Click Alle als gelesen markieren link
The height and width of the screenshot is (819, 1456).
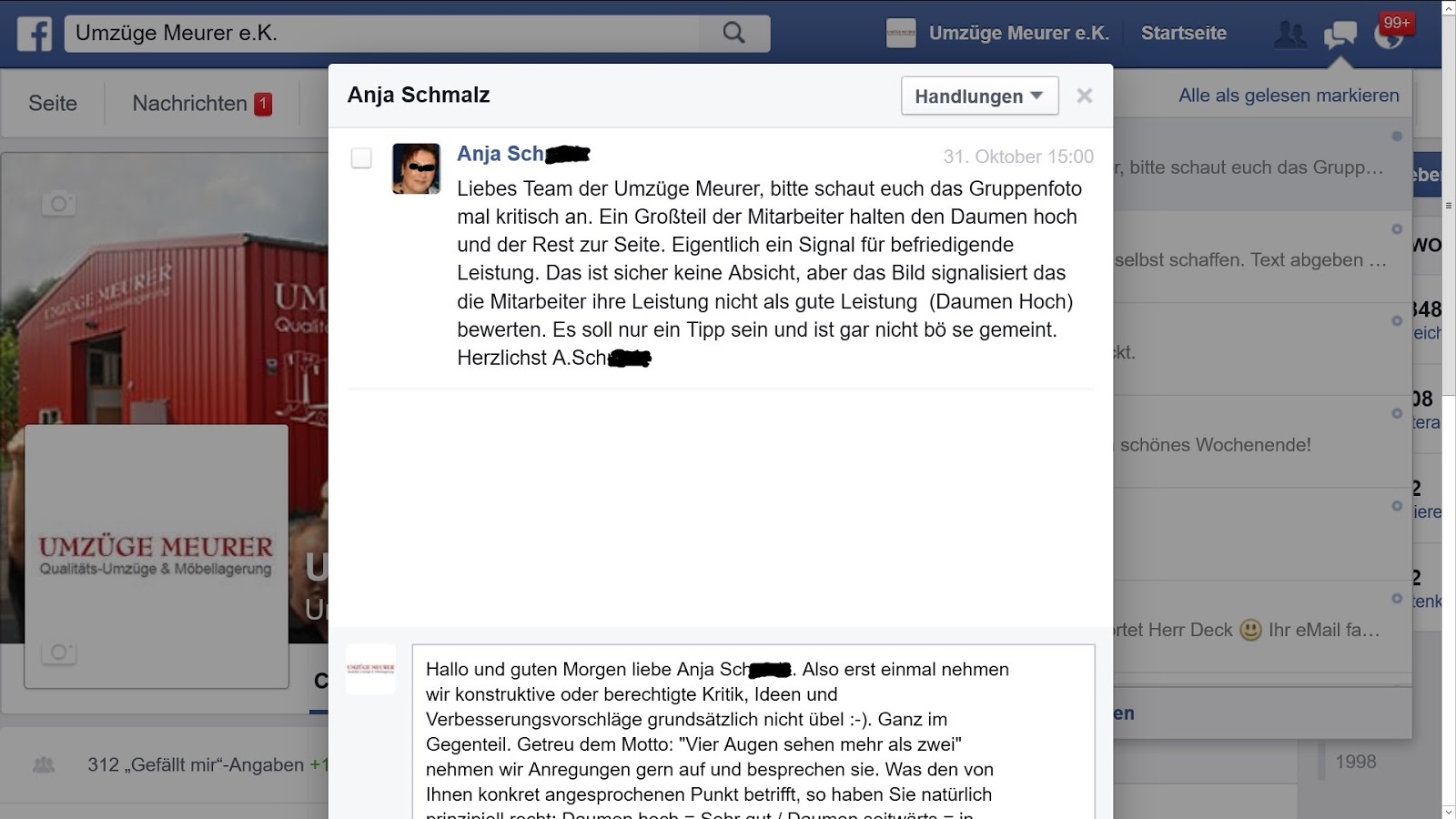click(x=1289, y=96)
